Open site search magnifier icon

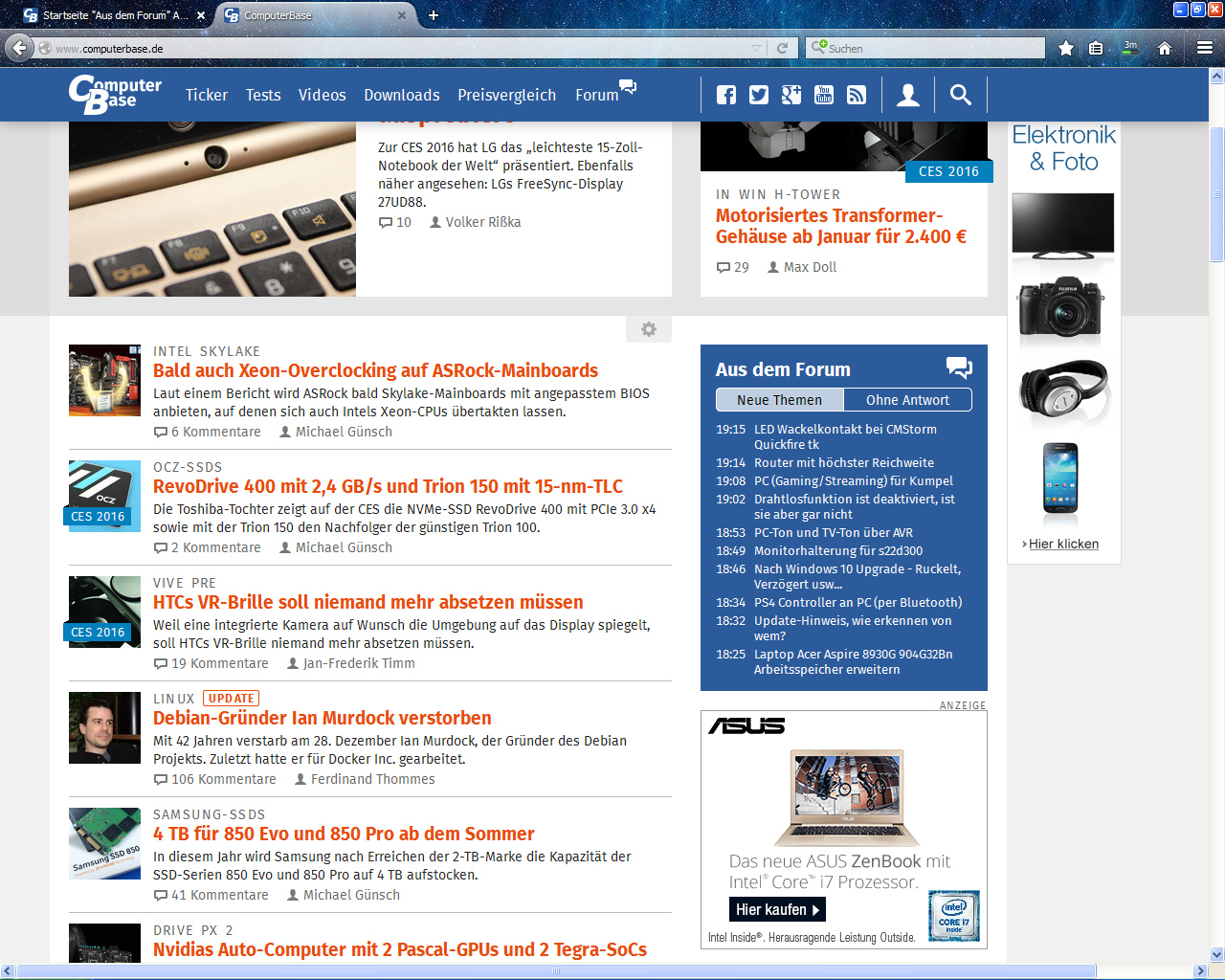pos(961,95)
